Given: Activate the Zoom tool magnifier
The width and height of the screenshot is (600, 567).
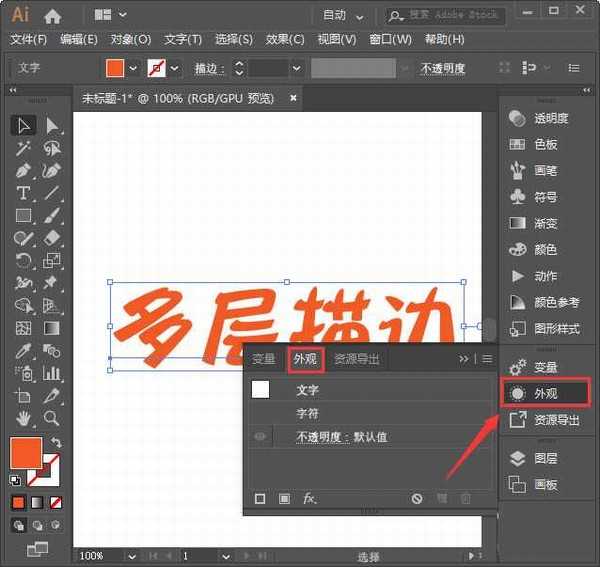Looking at the screenshot, I should (51, 419).
